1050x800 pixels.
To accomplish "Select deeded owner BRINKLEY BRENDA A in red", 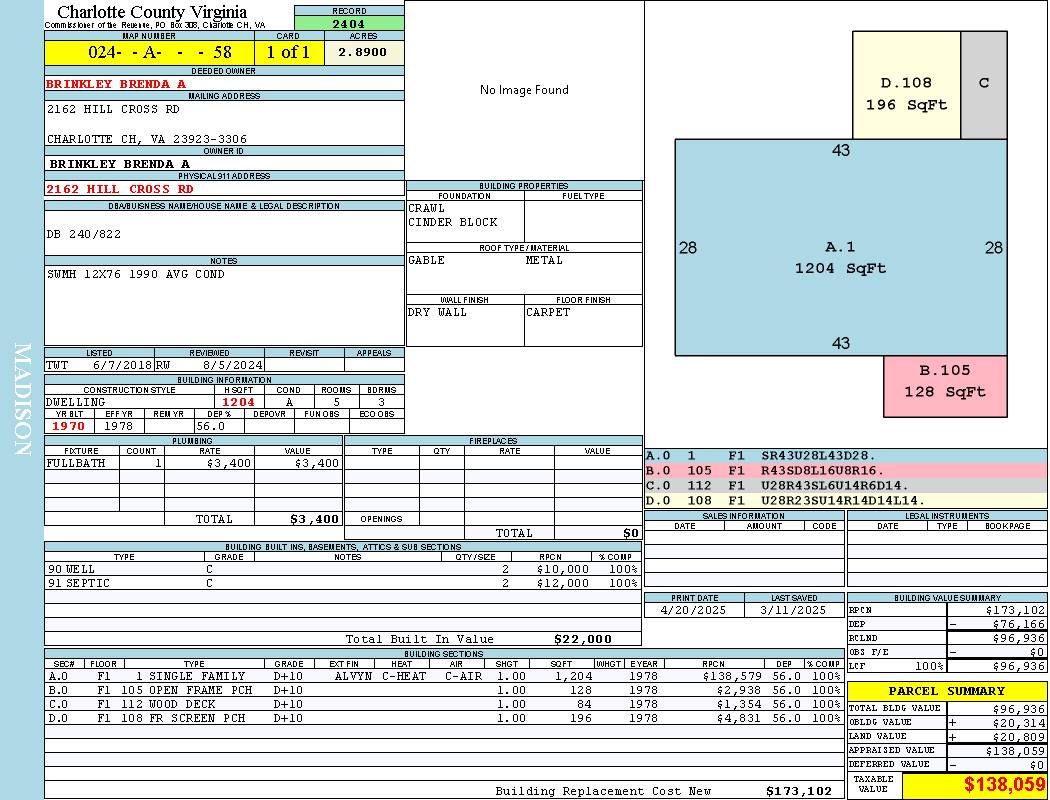I will coord(116,84).
